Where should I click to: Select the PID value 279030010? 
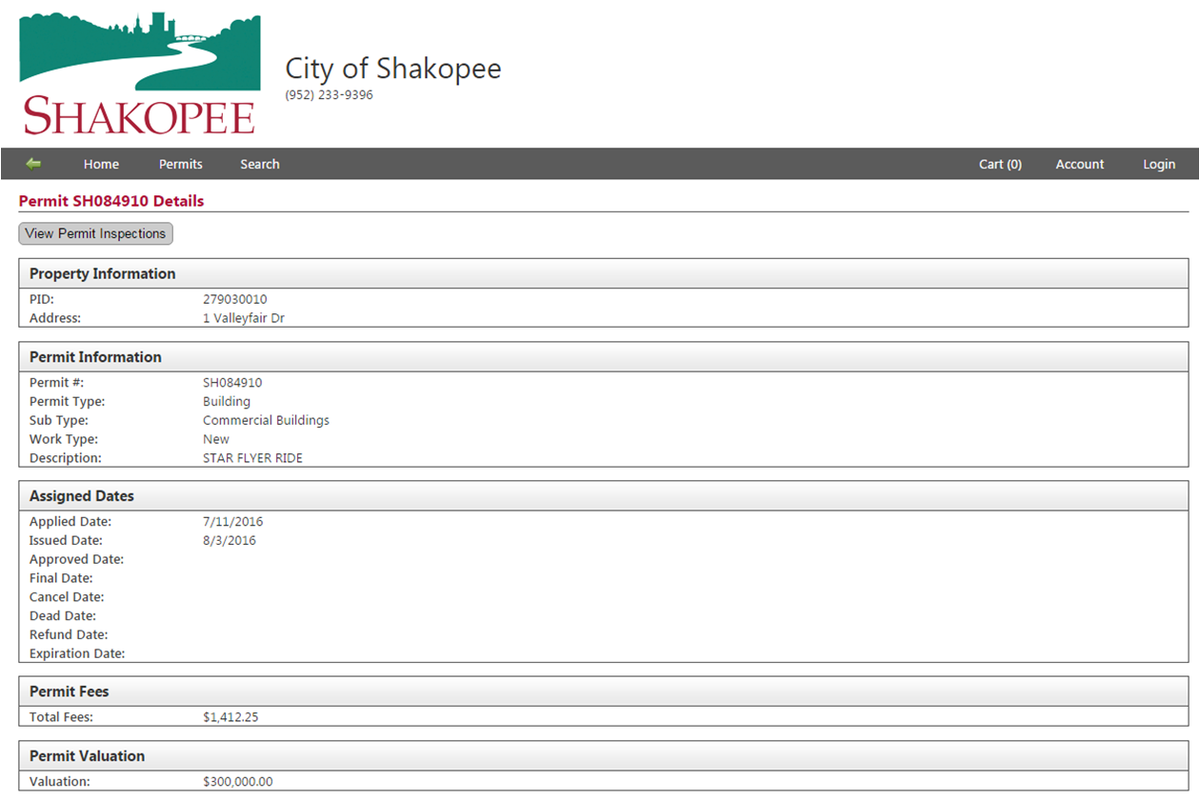235,299
